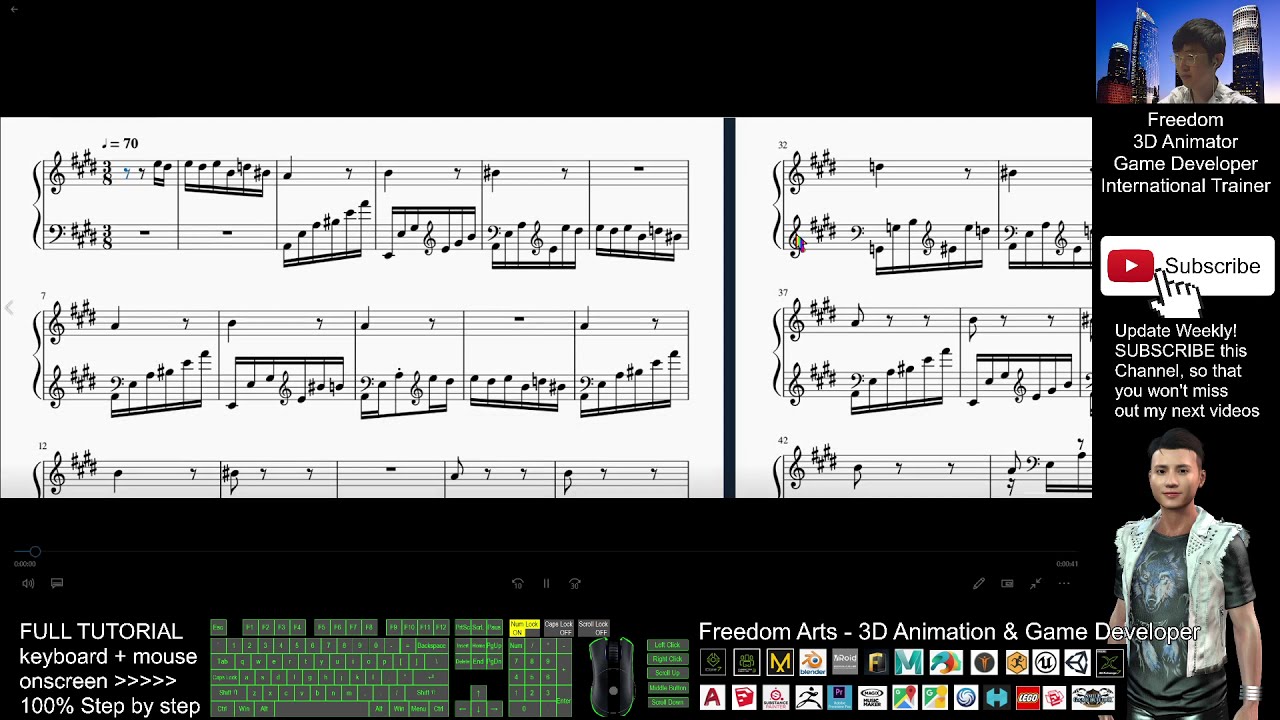Click the Premiere Pro logo icon
The height and width of the screenshot is (720, 1280).
(840, 697)
